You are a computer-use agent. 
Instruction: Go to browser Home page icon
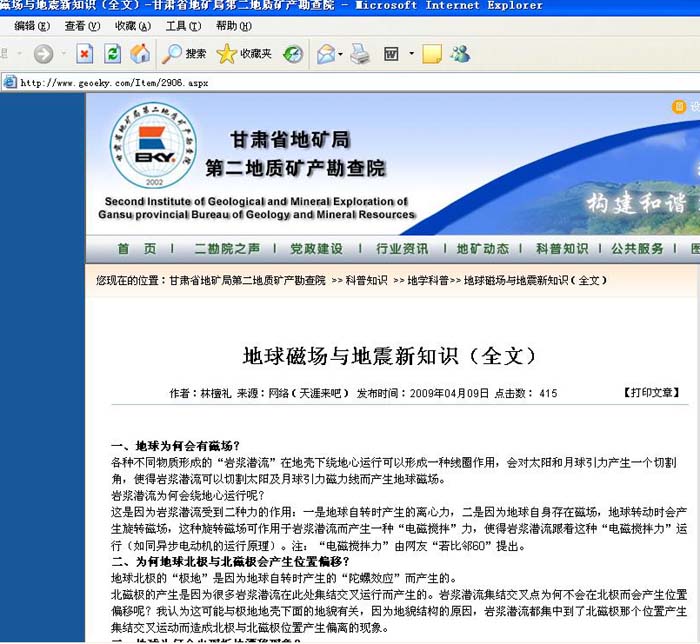tap(140, 54)
